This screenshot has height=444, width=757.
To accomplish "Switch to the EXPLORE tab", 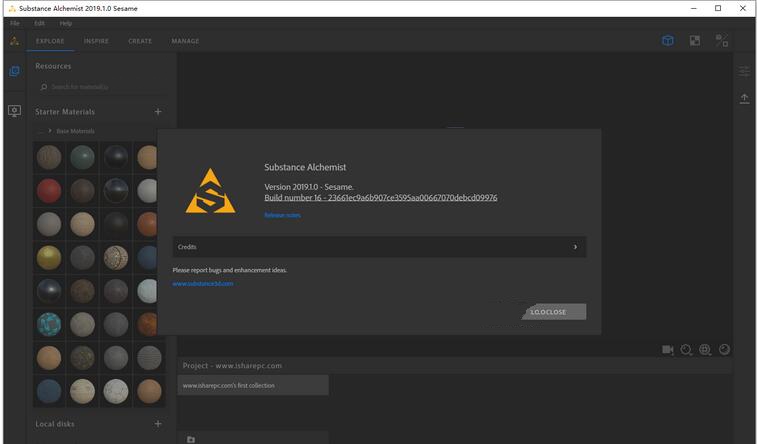I will tap(50, 41).
